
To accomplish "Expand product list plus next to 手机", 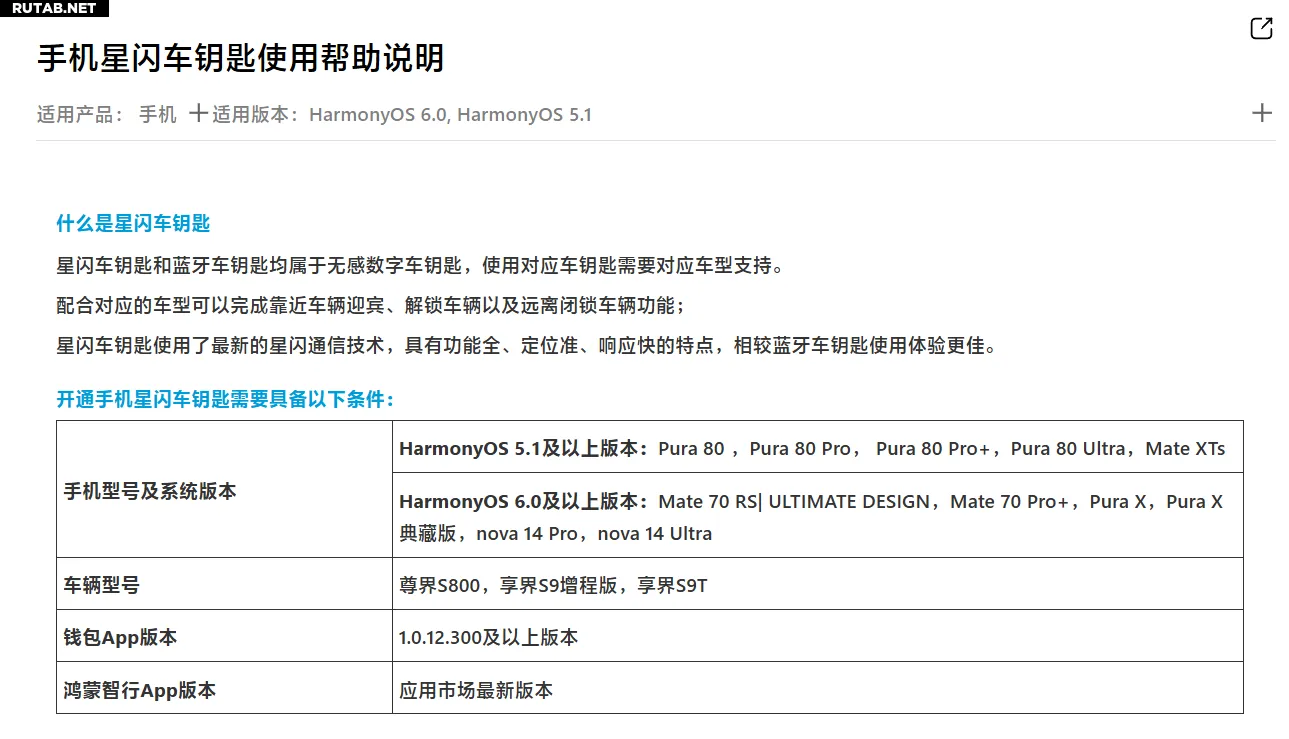I will click(x=198, y=113).
